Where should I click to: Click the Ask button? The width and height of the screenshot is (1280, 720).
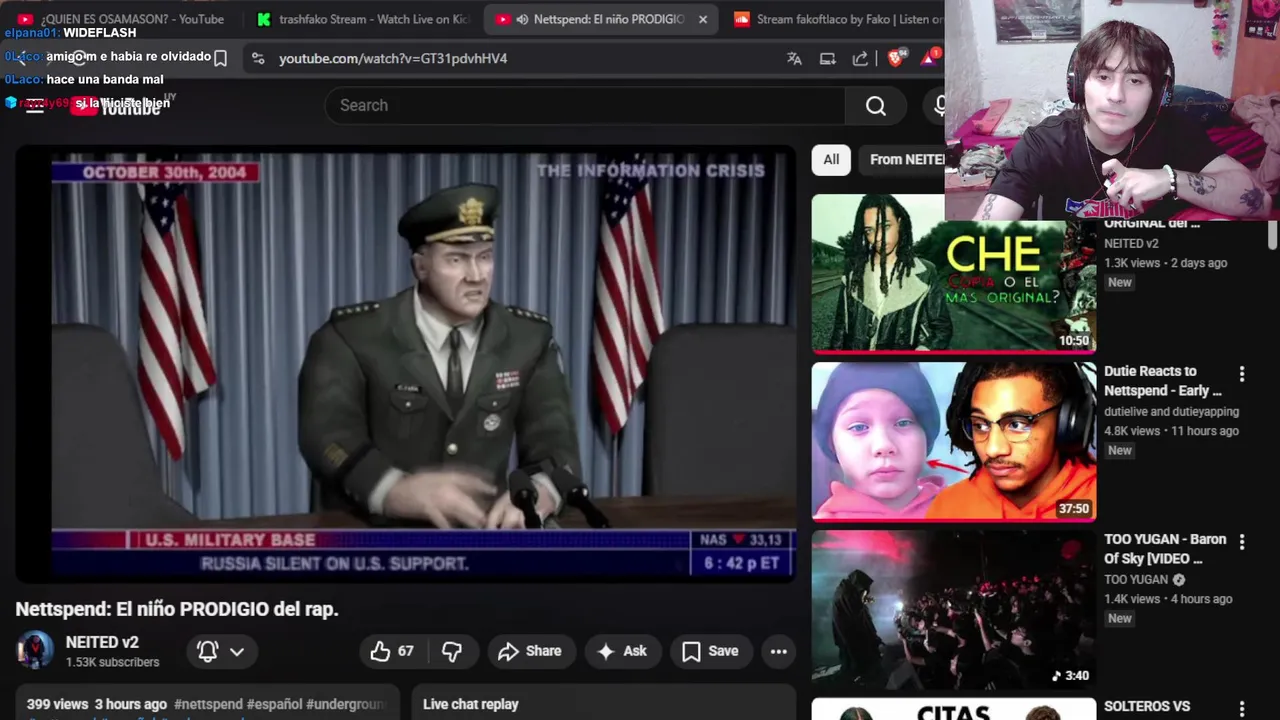point(622,651)
